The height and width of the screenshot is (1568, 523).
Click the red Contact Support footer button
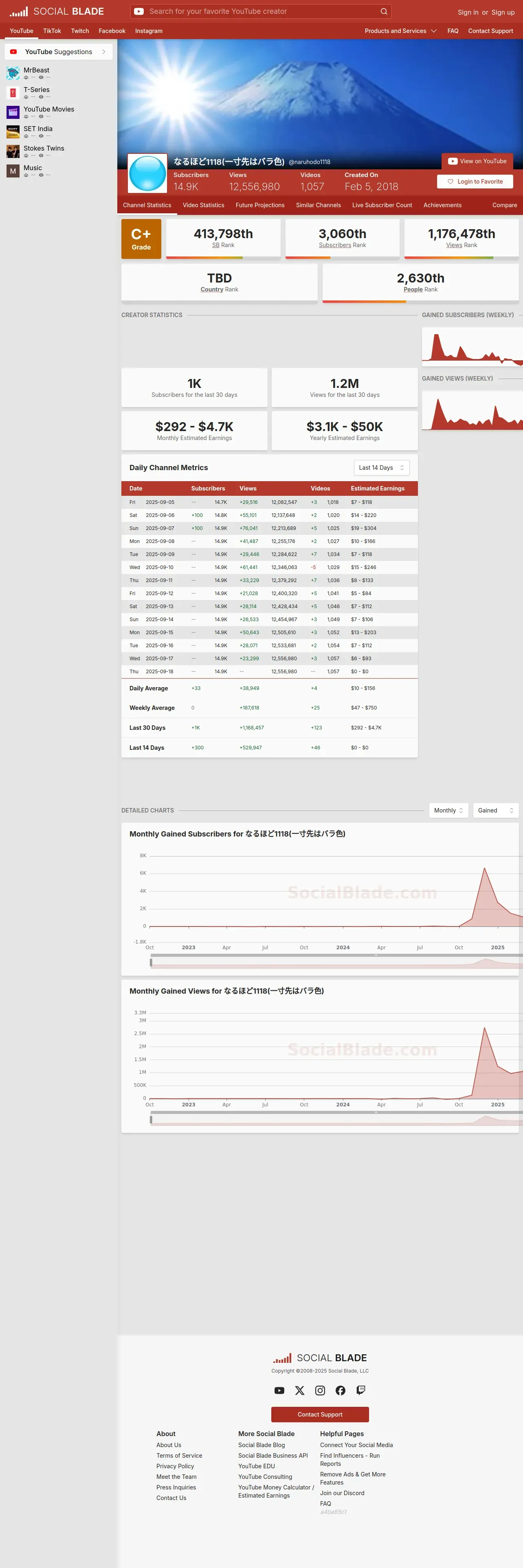(x=320, y=1415)
